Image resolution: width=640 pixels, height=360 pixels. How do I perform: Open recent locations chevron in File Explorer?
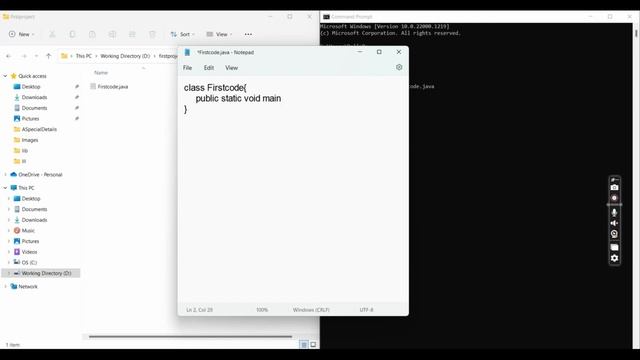tap(36, 56)
